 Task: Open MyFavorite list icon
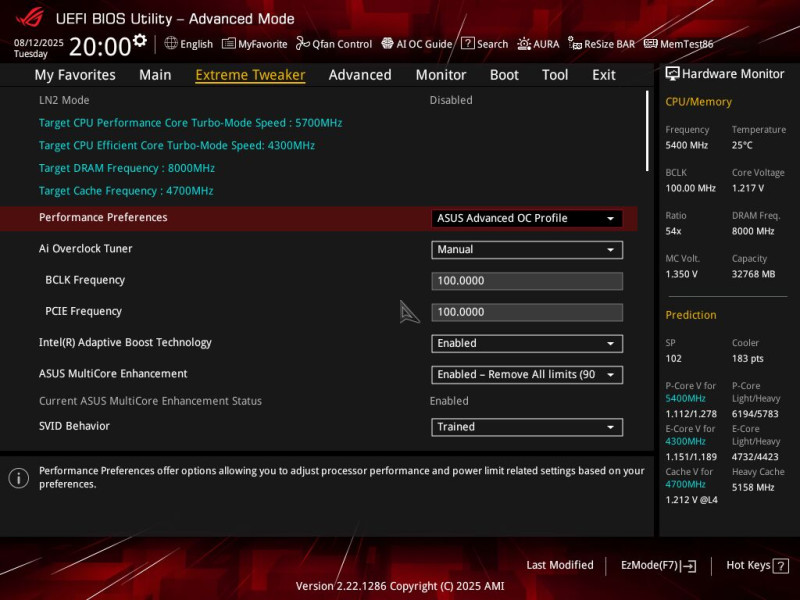pyautogui.click(x=229, y=44)
